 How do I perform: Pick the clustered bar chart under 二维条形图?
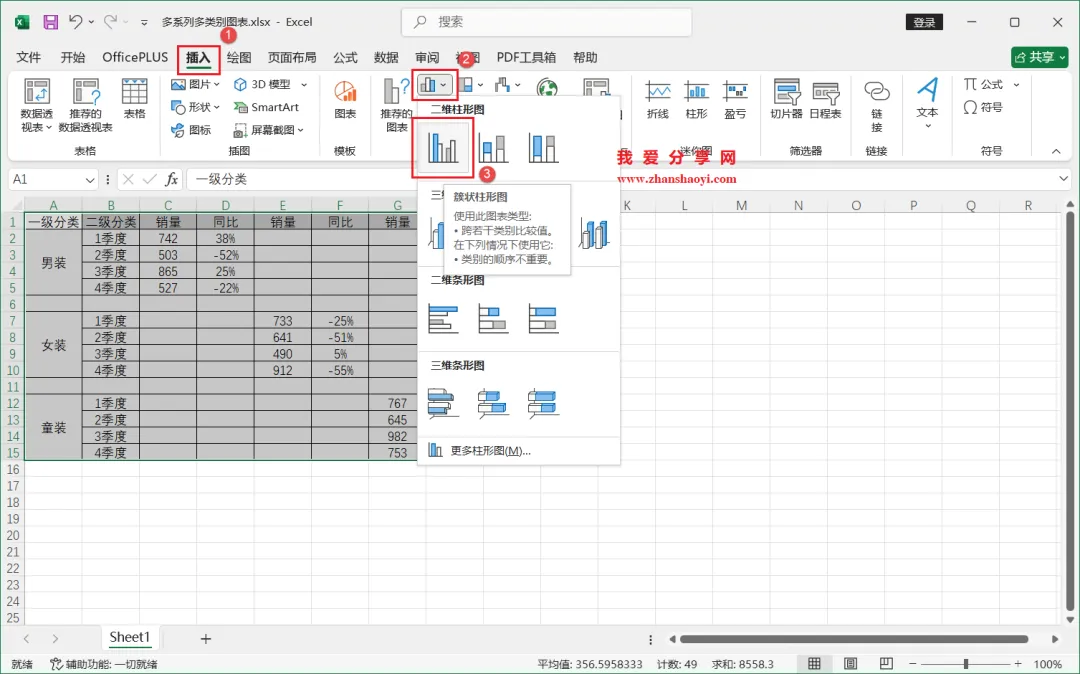click(442, 319)
